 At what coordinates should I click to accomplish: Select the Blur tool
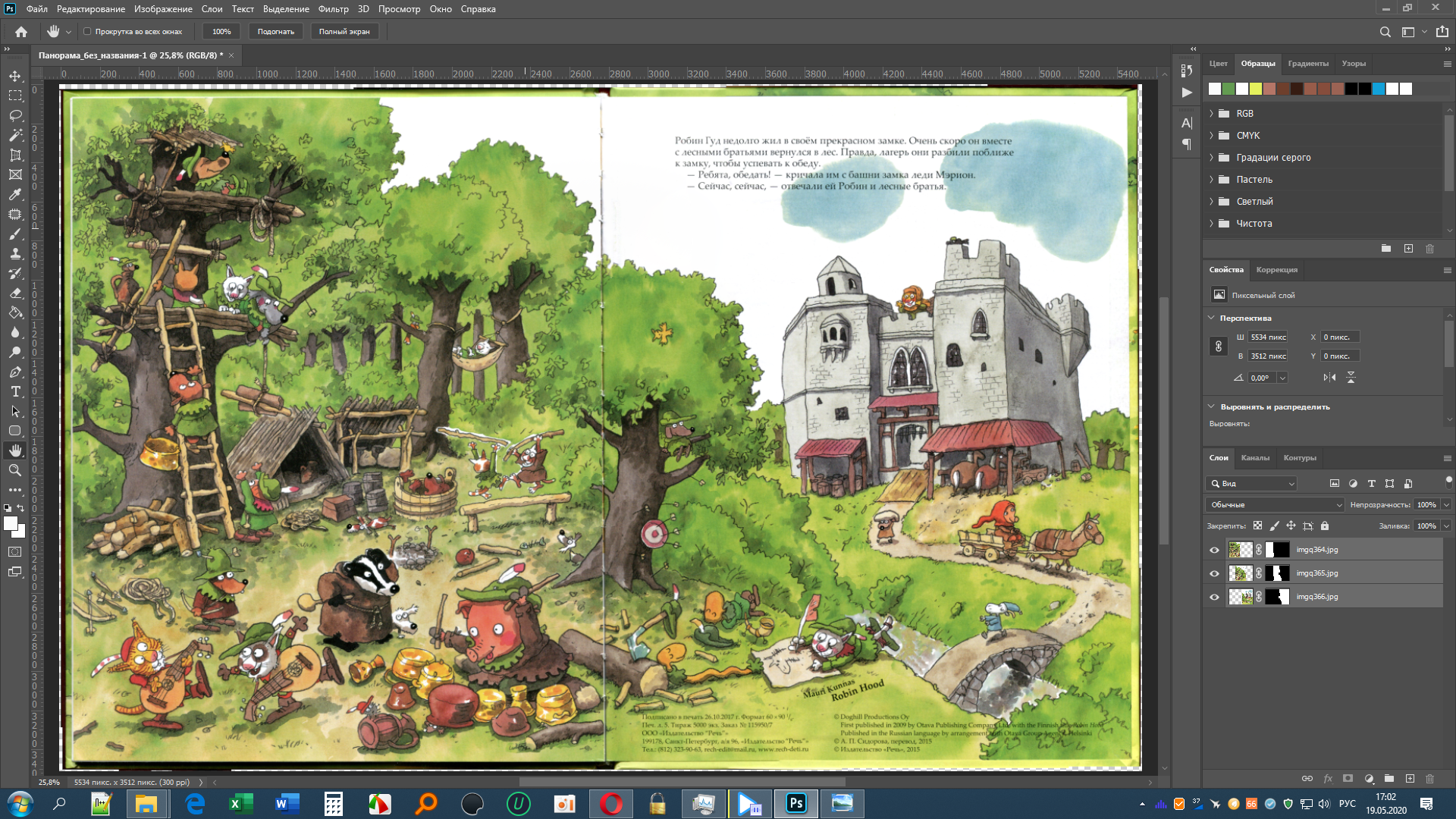click(x=15, y=332)
